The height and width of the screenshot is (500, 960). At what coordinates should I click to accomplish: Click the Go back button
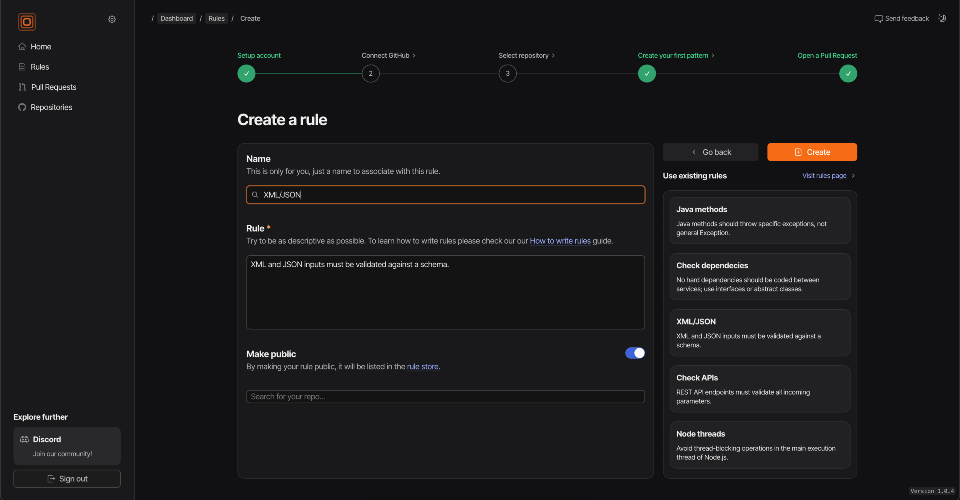tap(710, 152)
